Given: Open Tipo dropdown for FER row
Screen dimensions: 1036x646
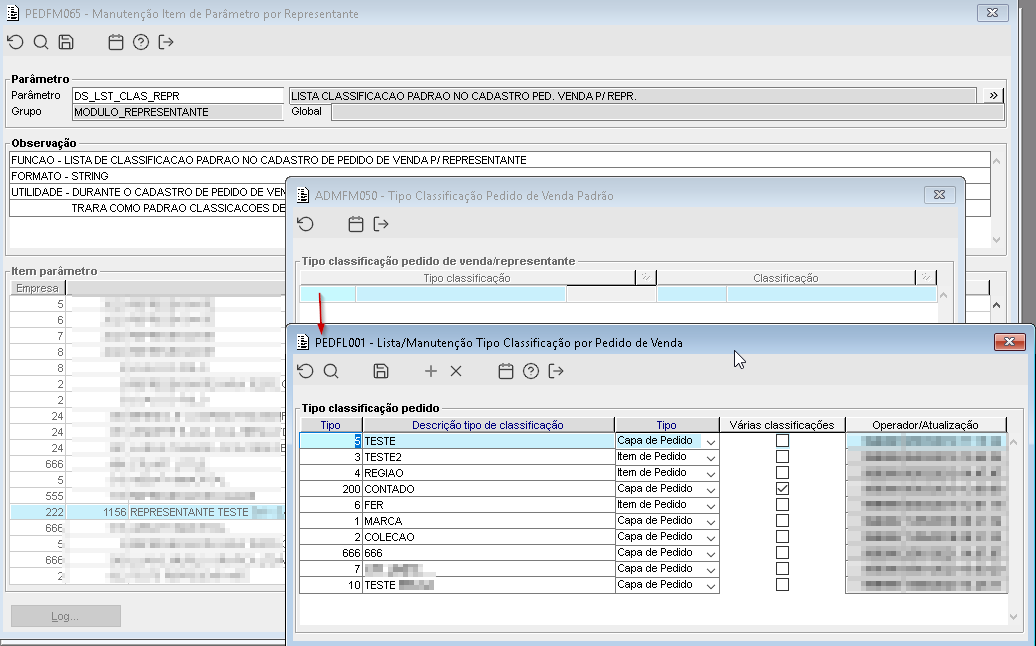Looking at the screenshot, I should tap(711, 505).
